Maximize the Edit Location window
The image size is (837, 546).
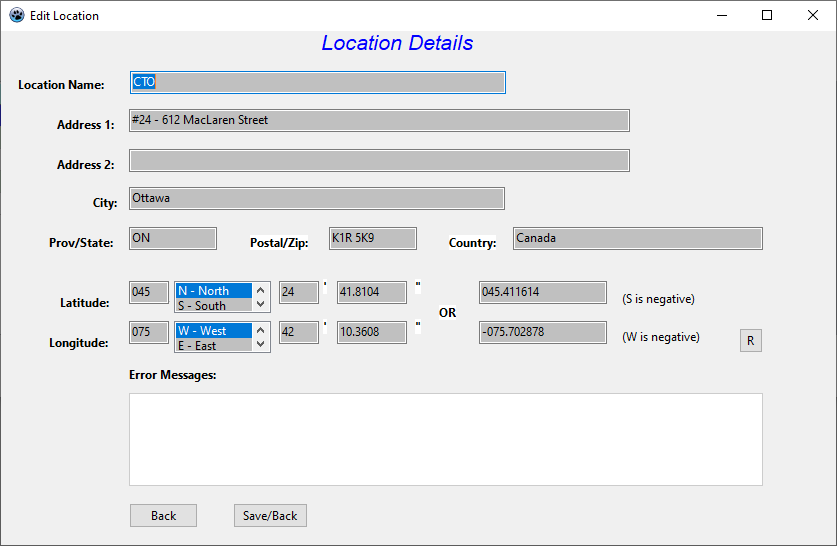point(767,15)
